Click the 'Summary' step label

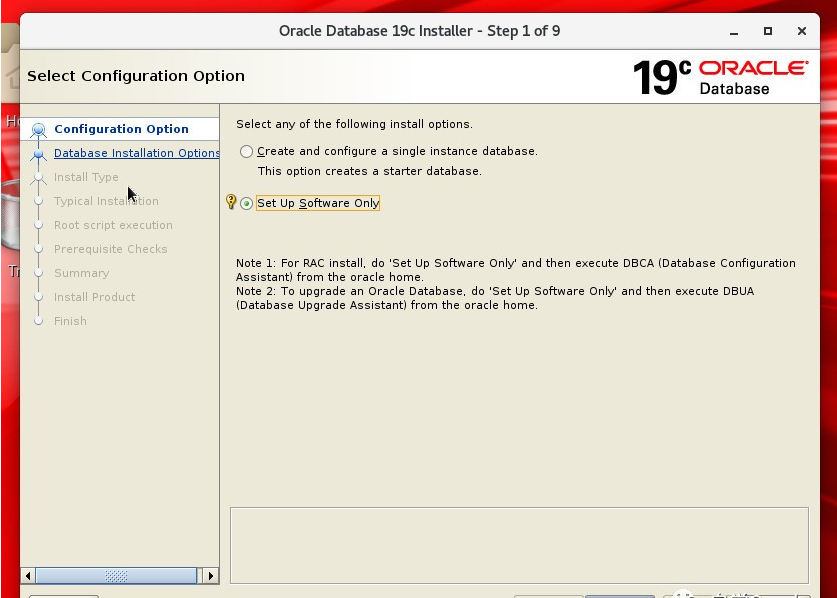(x=82, y=273)
